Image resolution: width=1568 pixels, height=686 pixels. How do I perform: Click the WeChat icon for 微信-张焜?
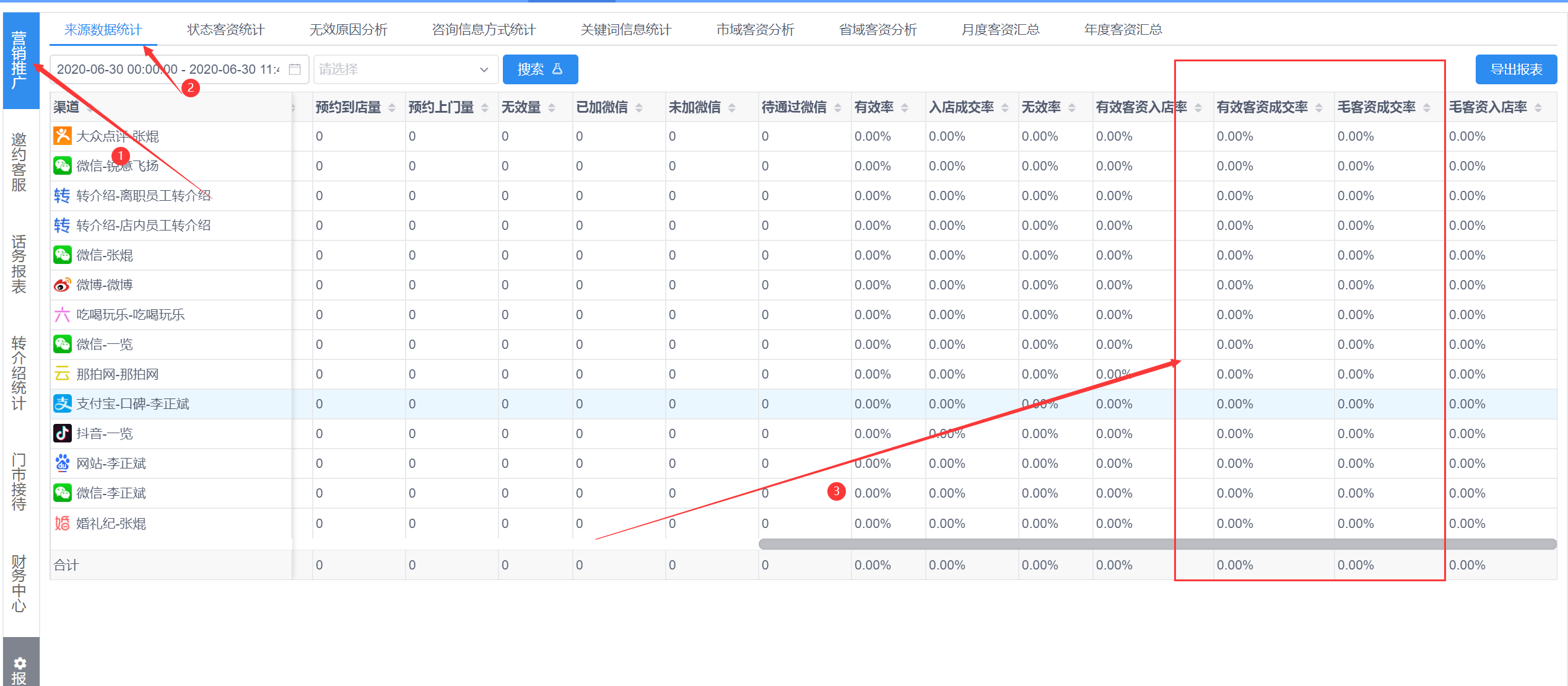62,255
